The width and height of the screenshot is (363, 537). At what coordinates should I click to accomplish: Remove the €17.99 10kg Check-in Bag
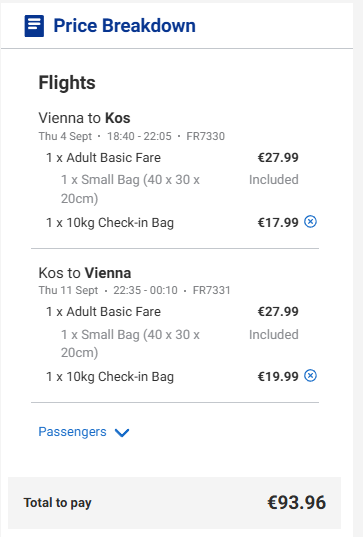pyautogui.click(x=311, y=222)
